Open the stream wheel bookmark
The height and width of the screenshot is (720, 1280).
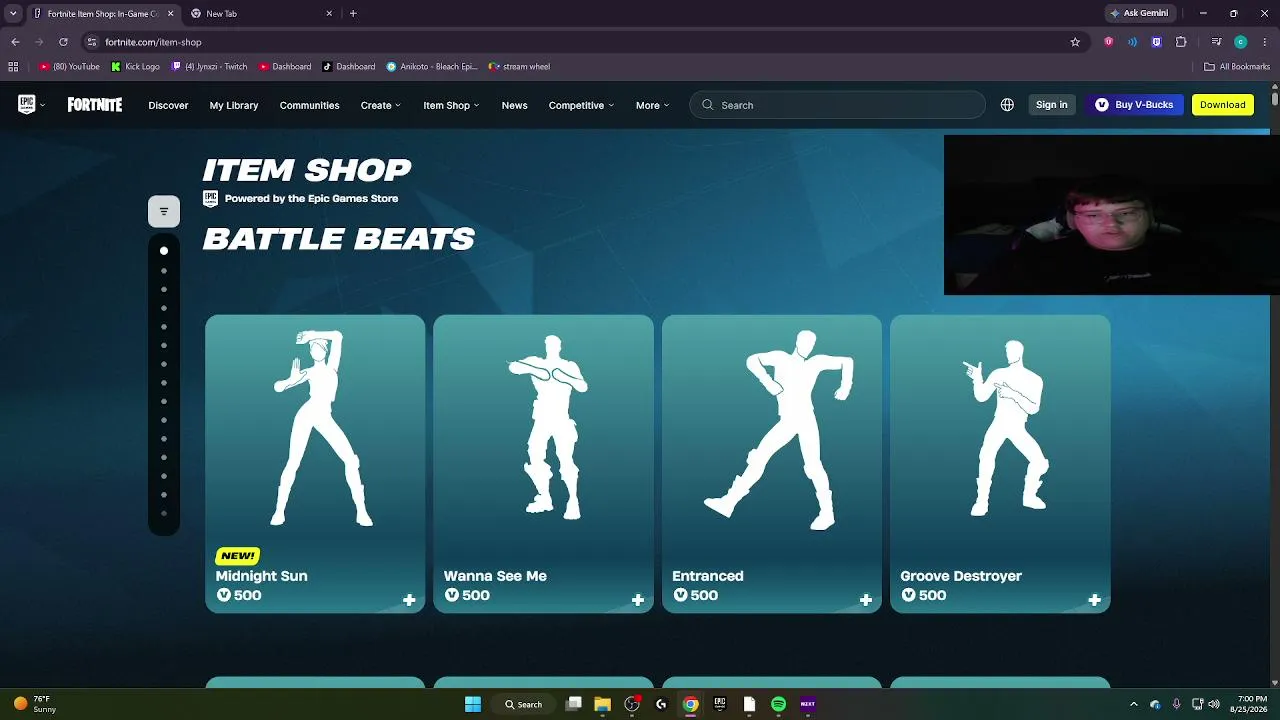pyautogui.click(x=519, y=67)
